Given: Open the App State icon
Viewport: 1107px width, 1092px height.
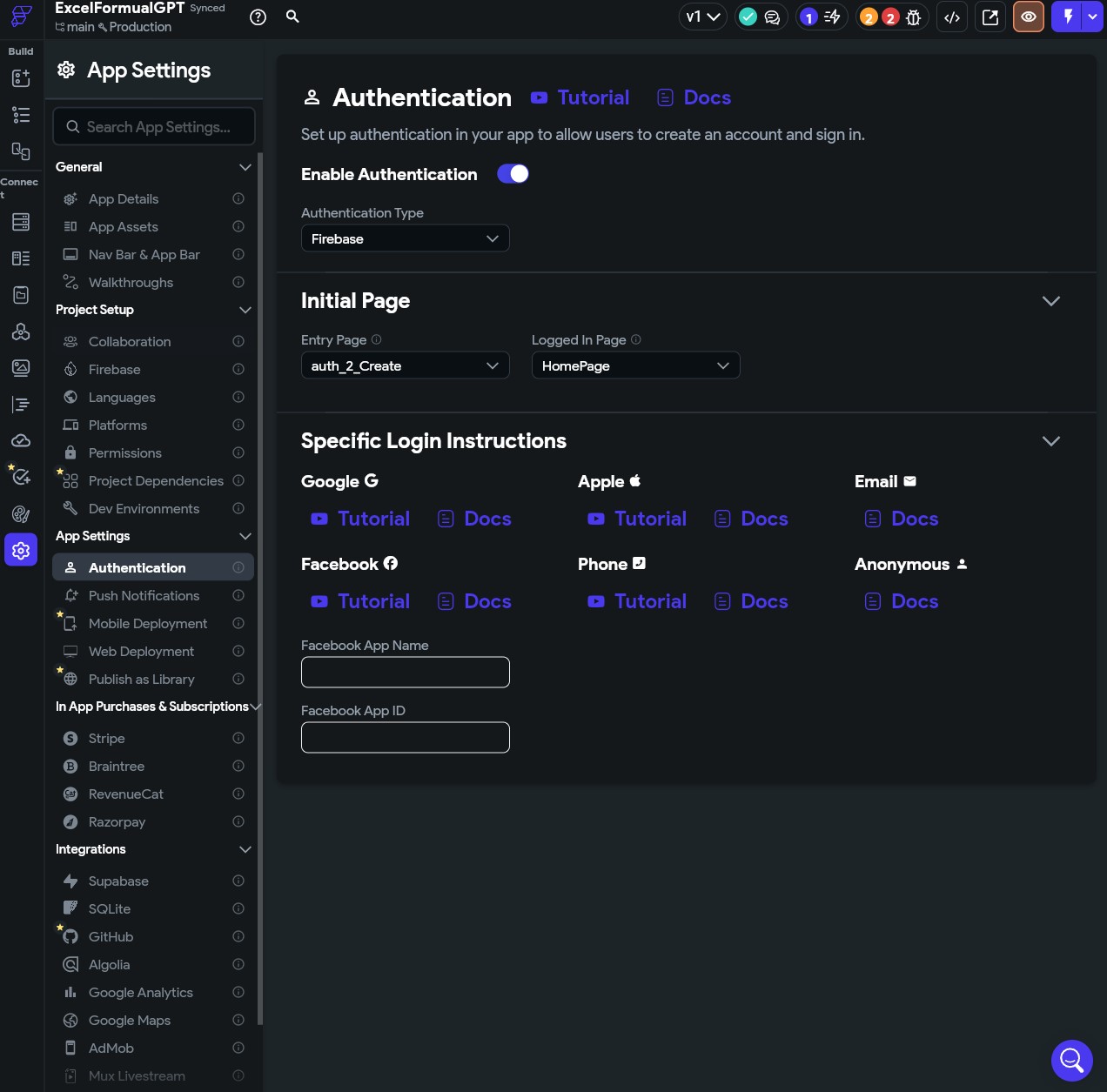Looking at the screenshot, I should [x=21, y=295].
